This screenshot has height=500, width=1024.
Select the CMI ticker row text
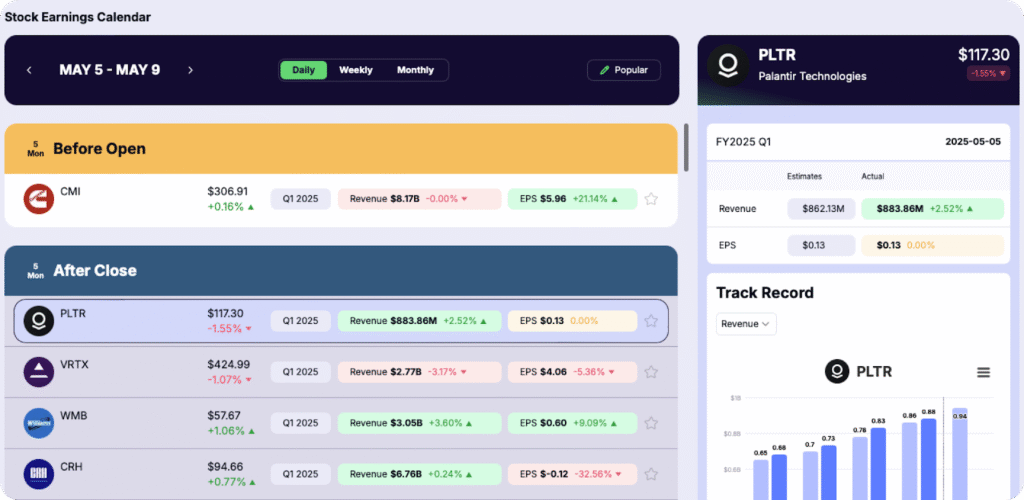[70, 191]
